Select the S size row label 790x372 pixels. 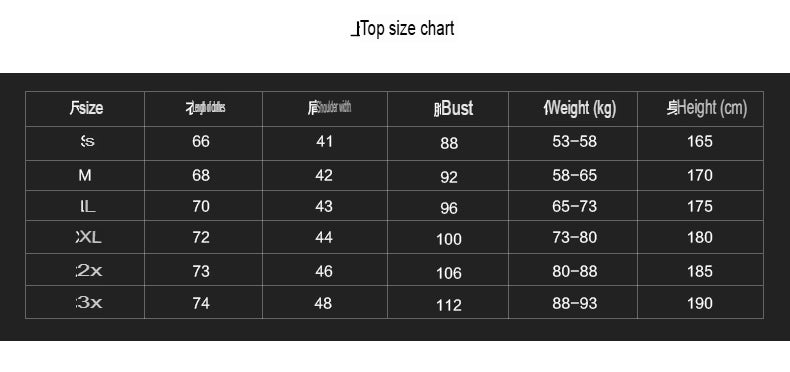pos(87,142)
